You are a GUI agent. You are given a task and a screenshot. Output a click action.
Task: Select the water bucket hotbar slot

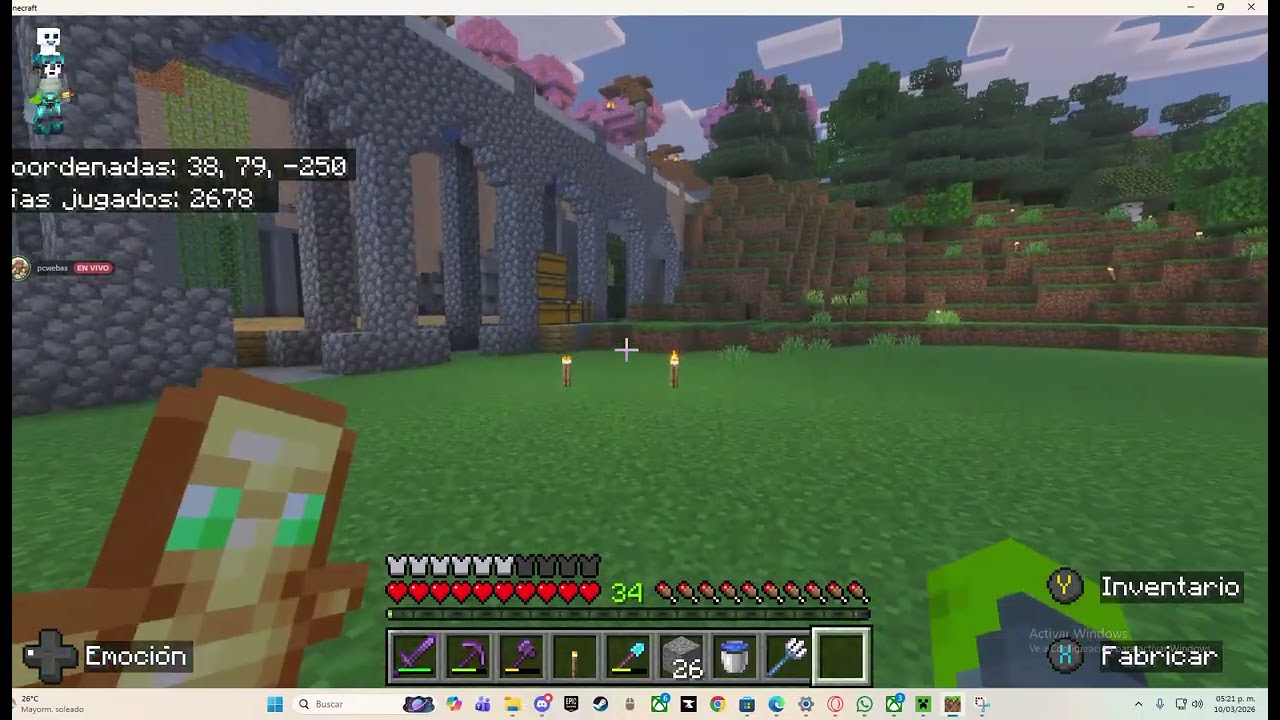(734, 656)
